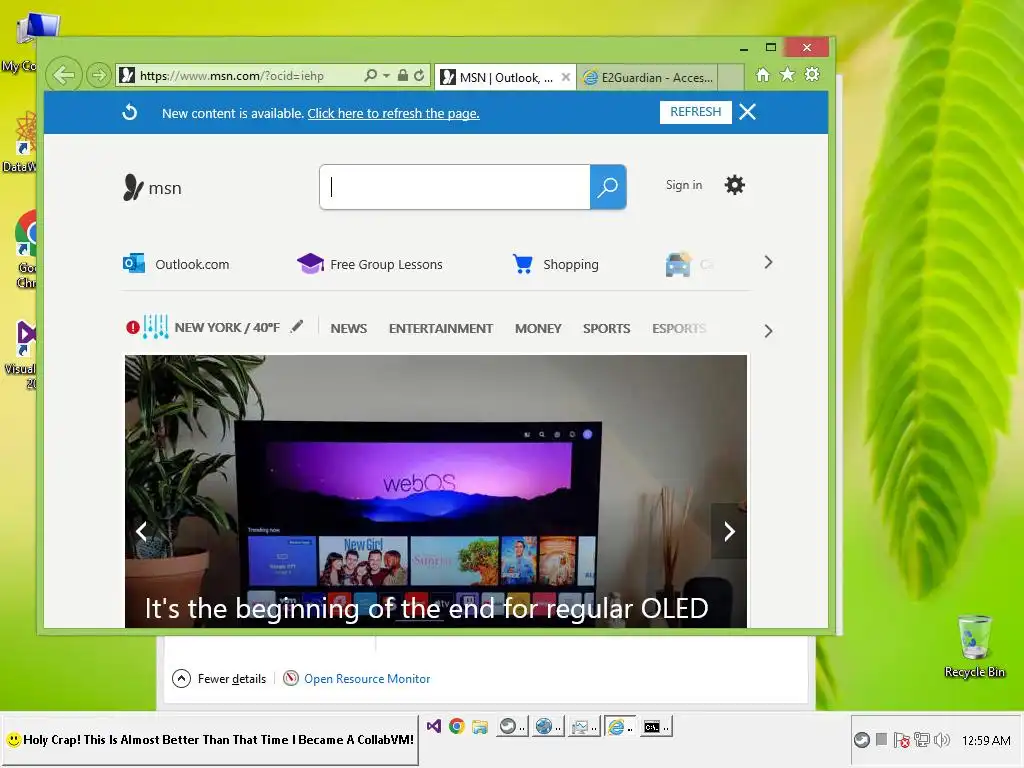The image size is (1024, 768).
Task: Go back with the browser Back arrow
Action: pyautogui.click(x=64, y=75)
